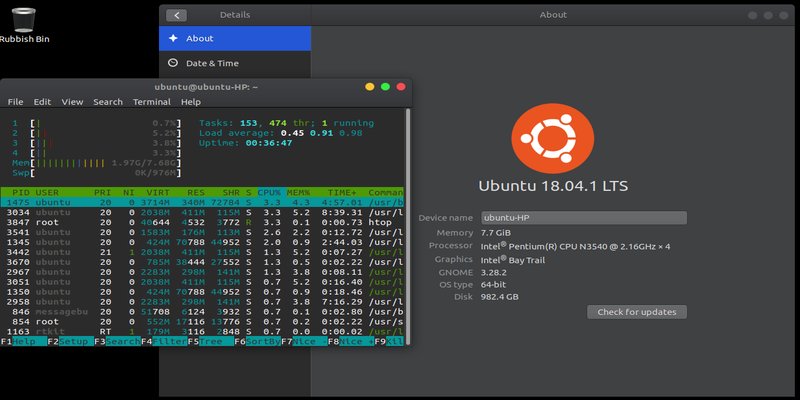The image size is (800, 400).
Task: Maximize the terminal with the green button
Action: 384,87
